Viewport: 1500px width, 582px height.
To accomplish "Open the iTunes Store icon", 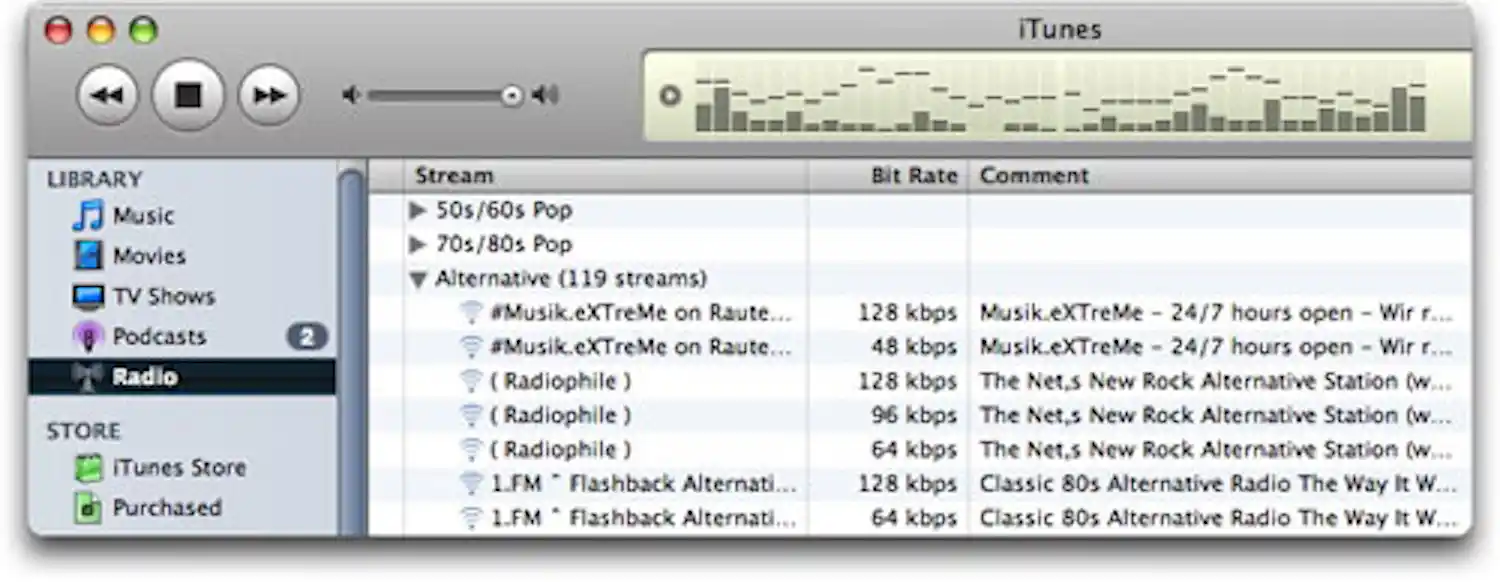I will 88,467.
